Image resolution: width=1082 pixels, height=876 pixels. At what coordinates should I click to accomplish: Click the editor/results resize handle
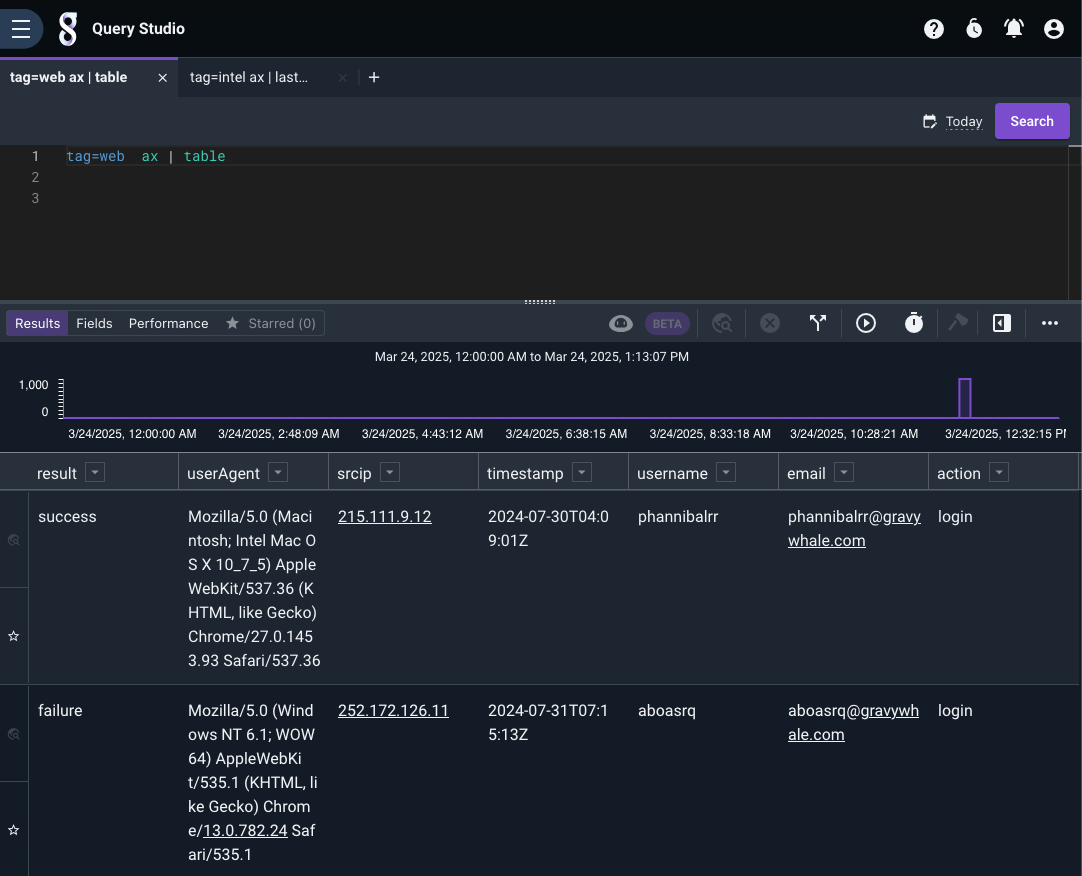pos(540,302)
